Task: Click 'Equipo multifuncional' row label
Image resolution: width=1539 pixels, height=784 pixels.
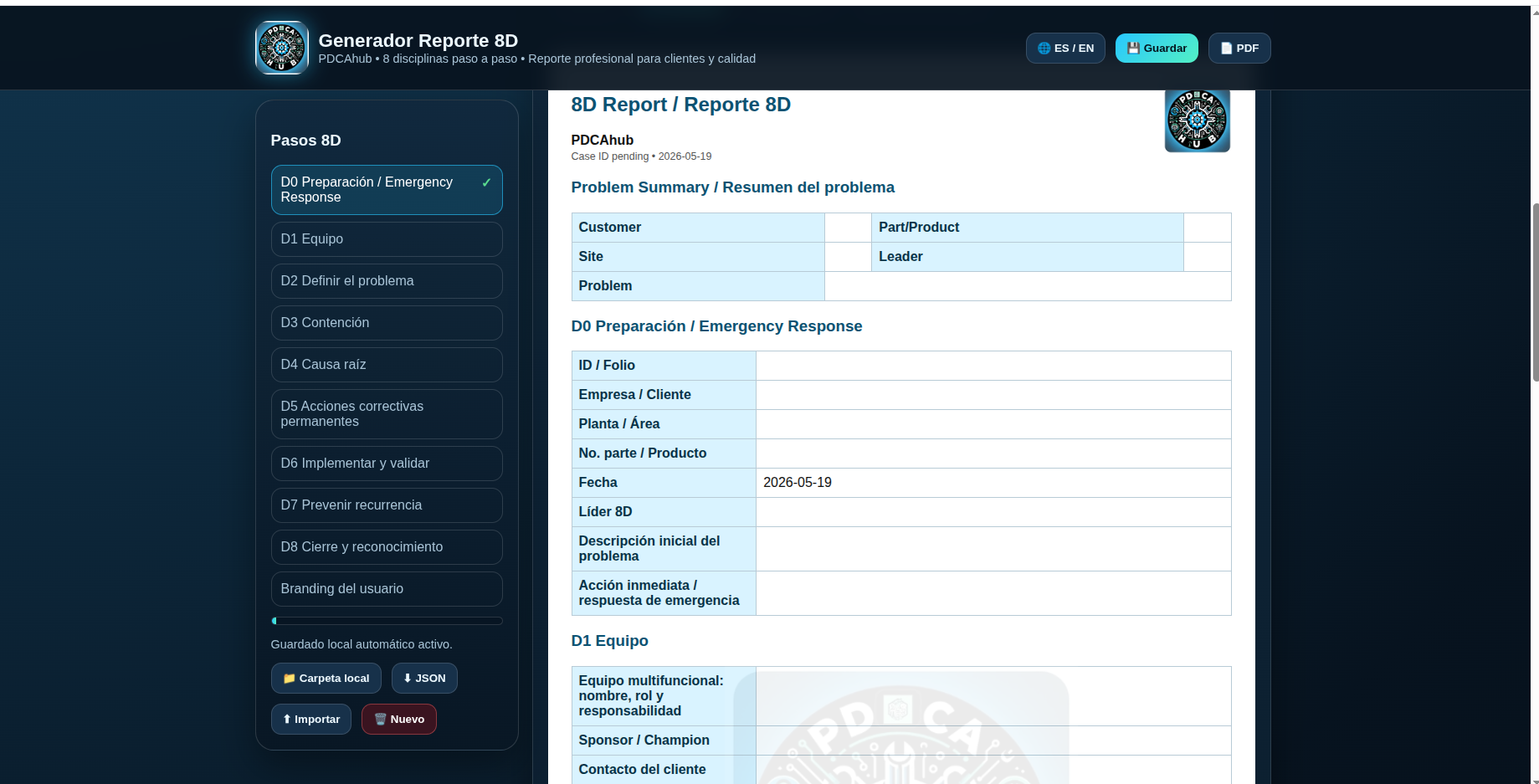Action: click(651, 696)
